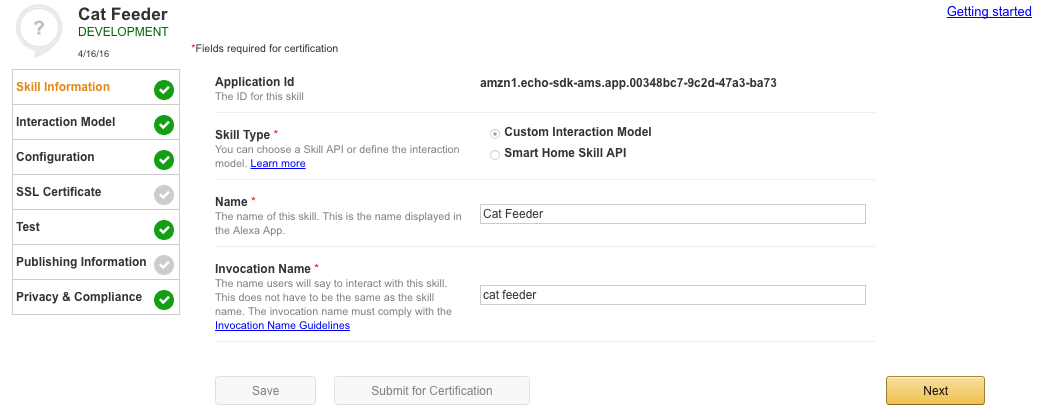Open the Skill Information tab
Image resolution: width=1062 pixels, height=411 pixels.
(63, 87)
